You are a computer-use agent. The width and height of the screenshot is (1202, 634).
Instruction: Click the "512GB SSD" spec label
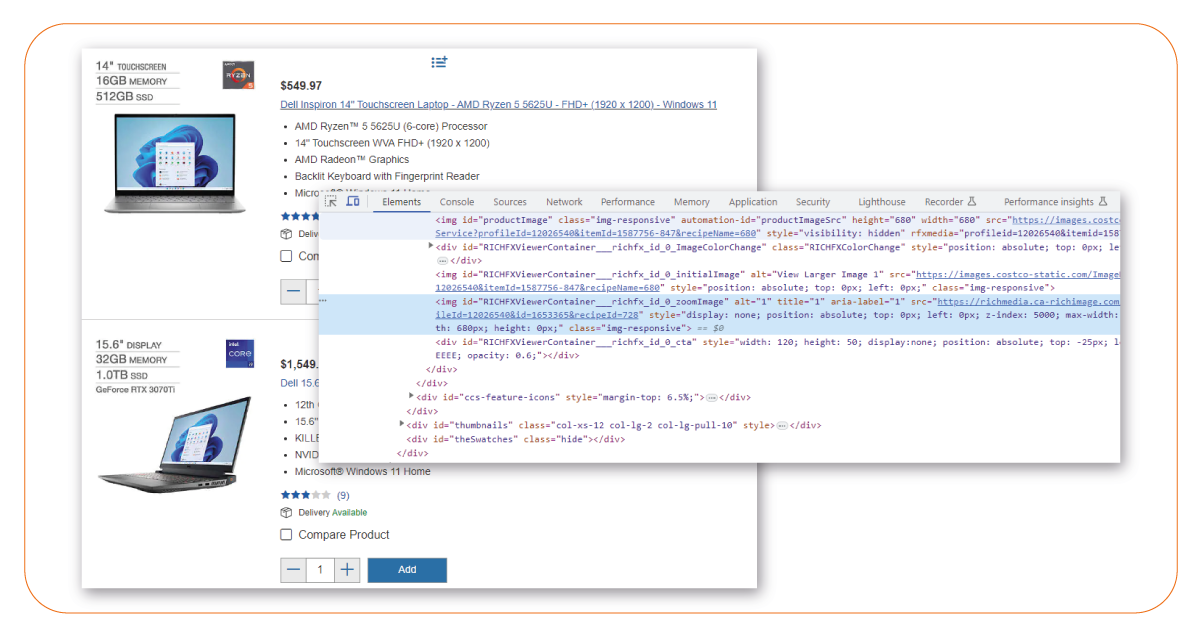[124, 96]
